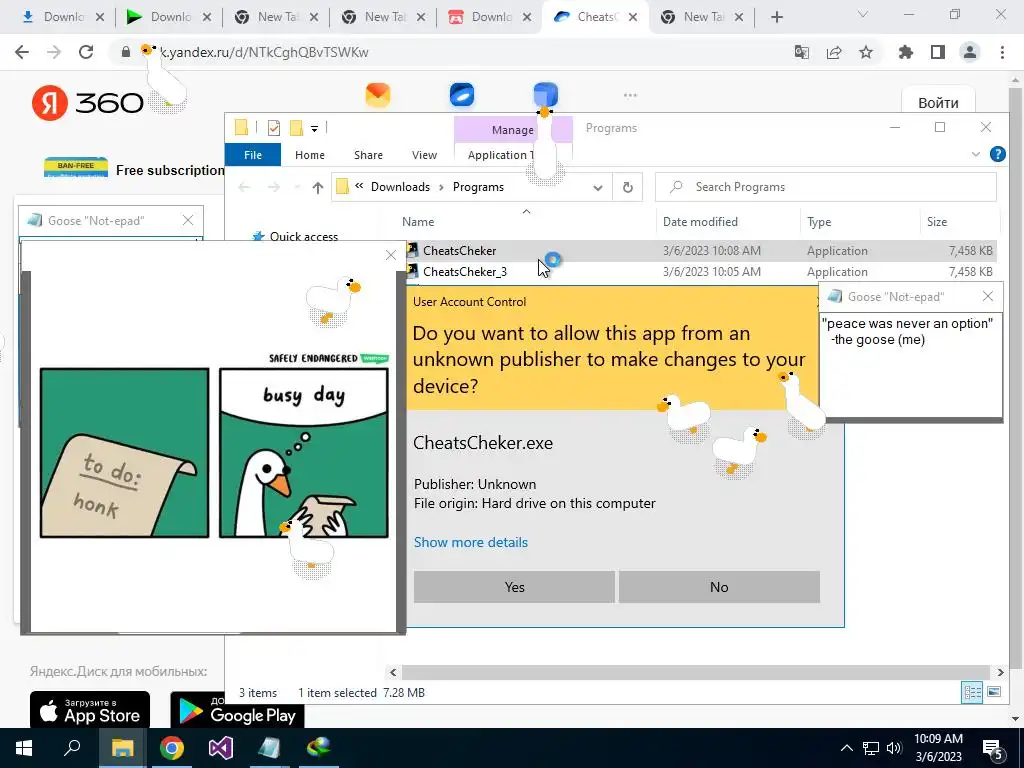
Task: Open the Chrome three-dot menu
Action: [1002, 52]
